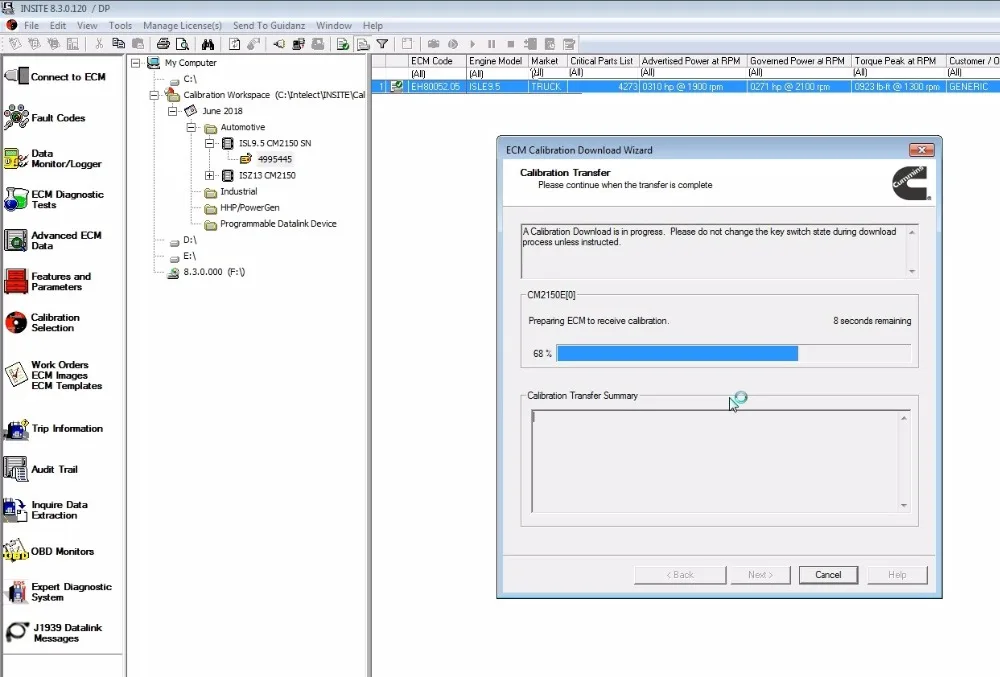Click the Cut scissors toolbar icon
Viewport: 1000px width, 677px height.
[99, 44]
